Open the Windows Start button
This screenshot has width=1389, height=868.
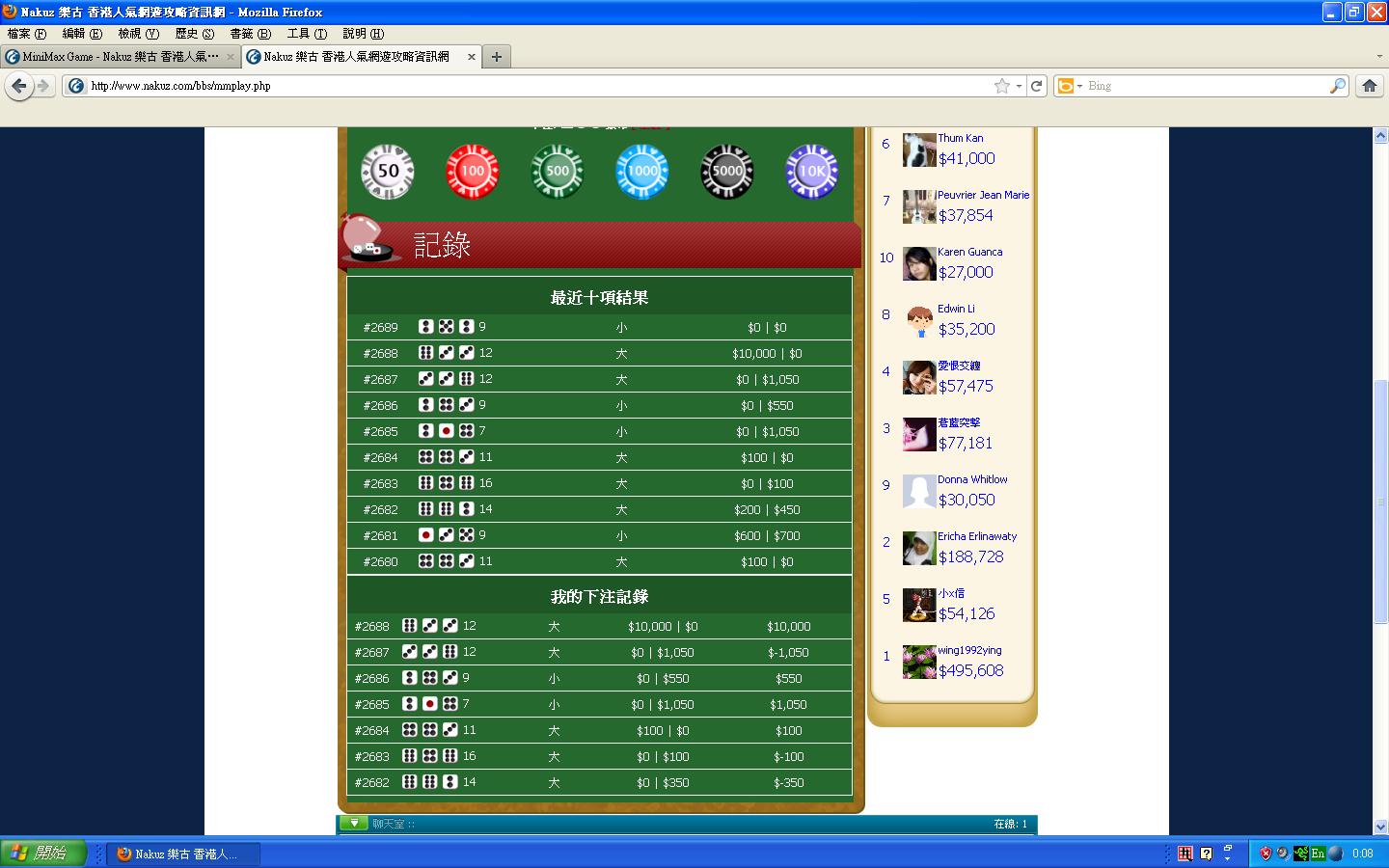pos(43,854)
